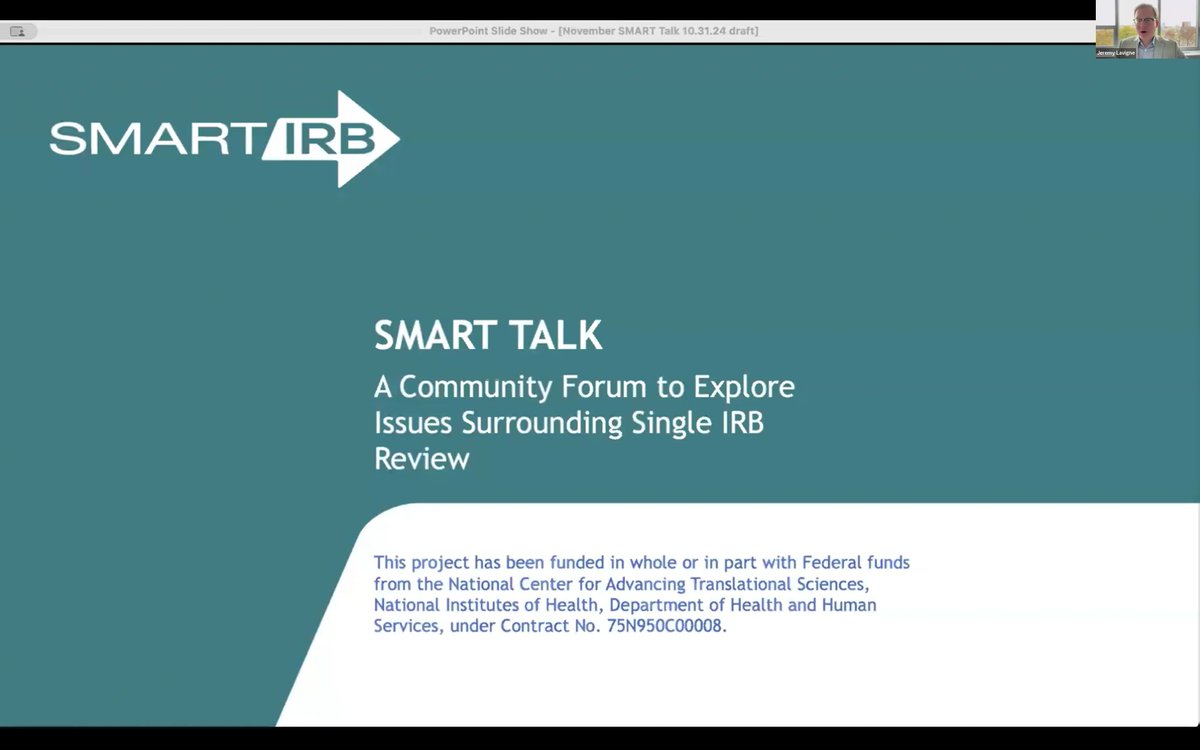Click the SMART IRB arrow logo
The image size is (1200, 750).
click(x=225, y=139)
